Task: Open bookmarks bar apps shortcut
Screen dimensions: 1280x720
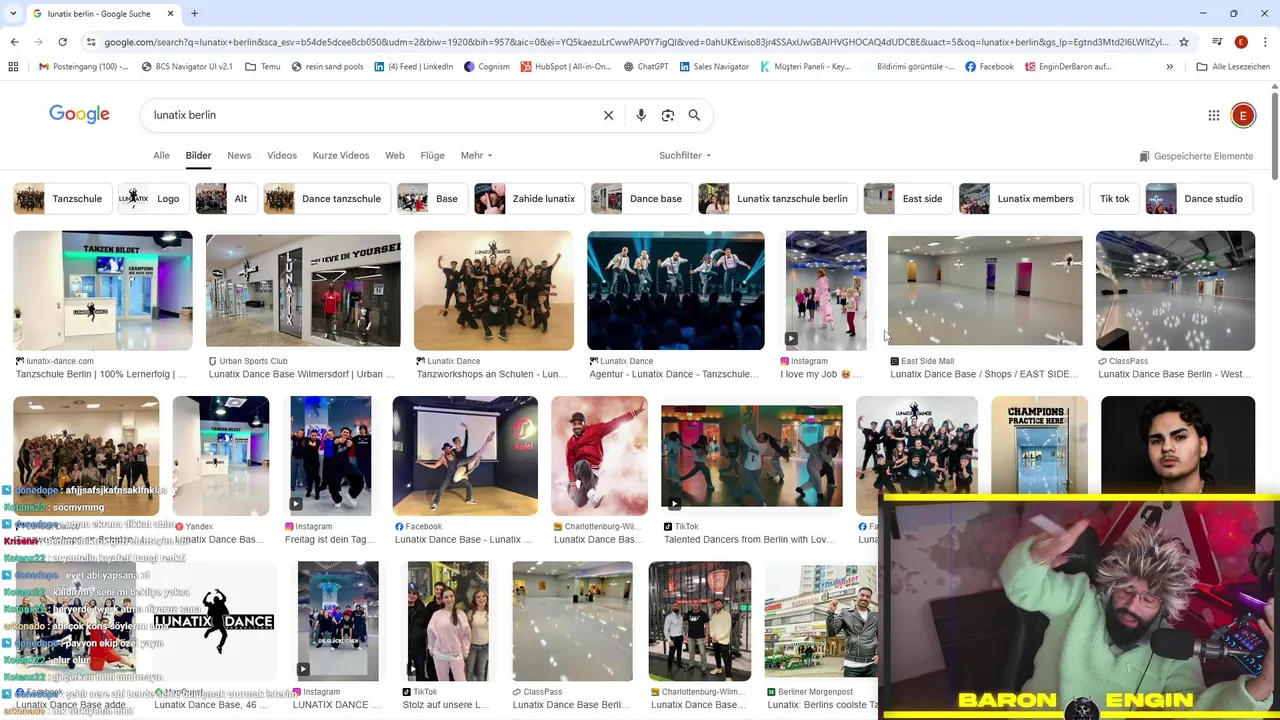Action: click(x=13, y=67)
